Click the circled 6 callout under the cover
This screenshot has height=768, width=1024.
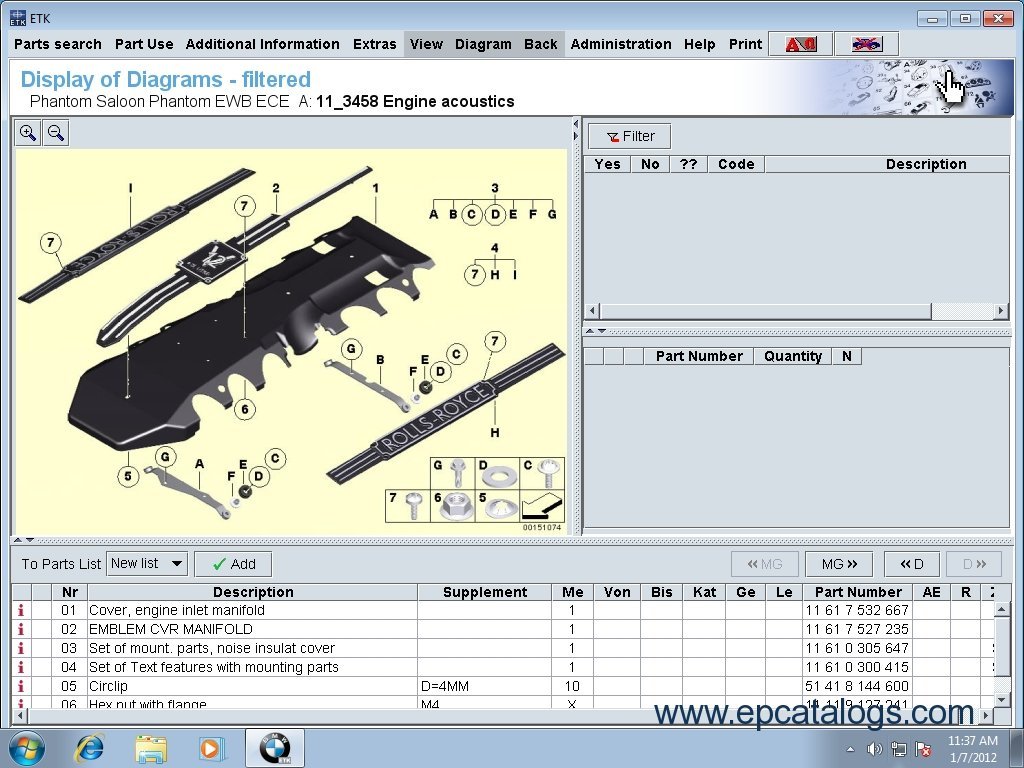[245, 409]
